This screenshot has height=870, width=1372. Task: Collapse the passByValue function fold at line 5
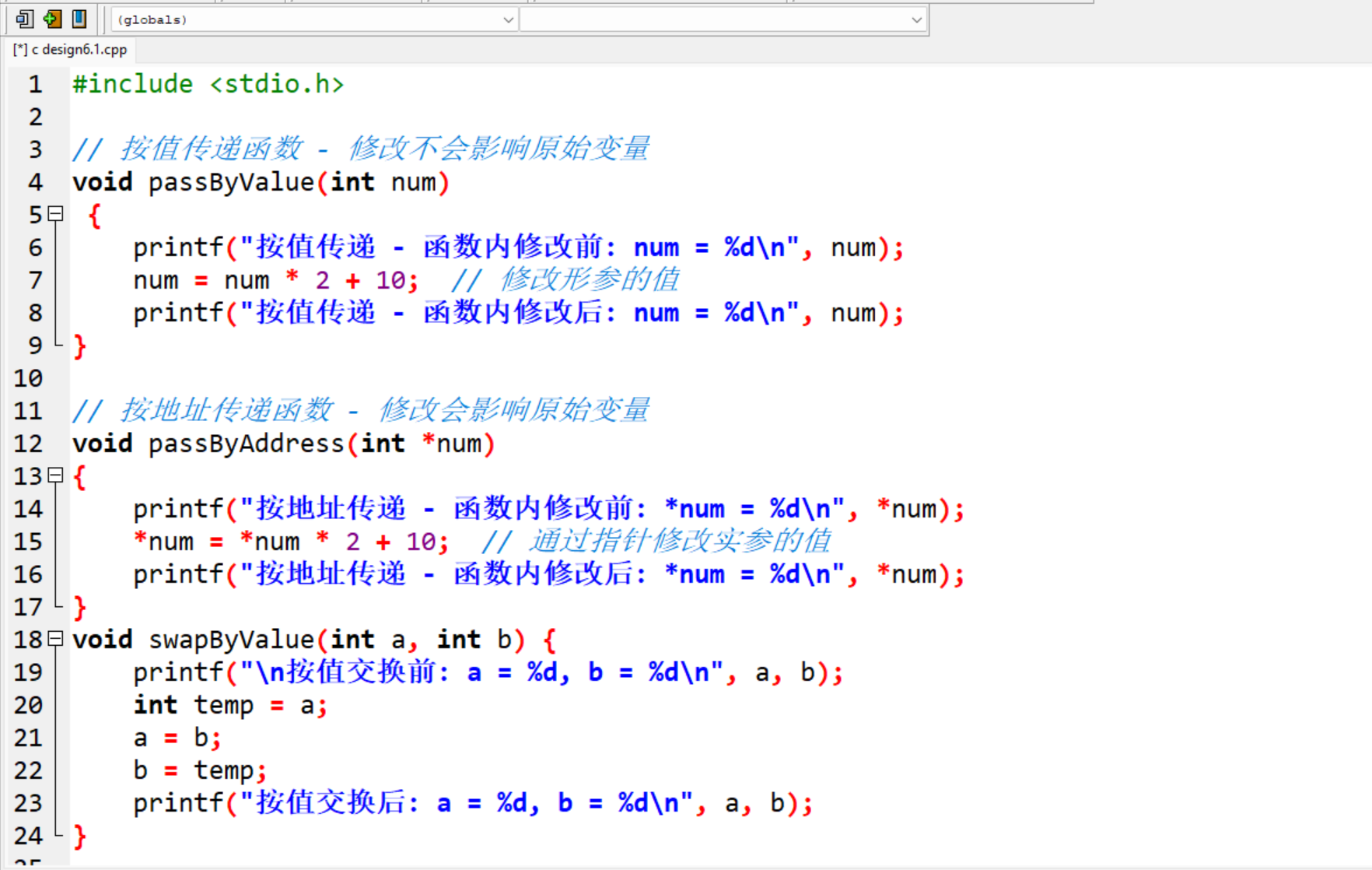tap(54, 215)
